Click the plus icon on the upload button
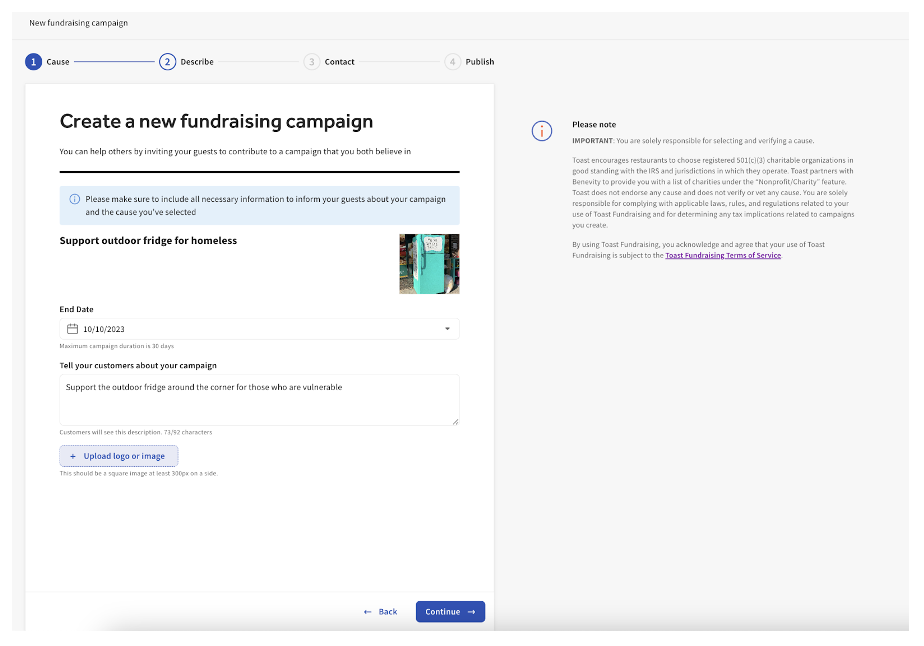Screen dimensions: 924x646 pyautogui.click(x=71, y=456)
